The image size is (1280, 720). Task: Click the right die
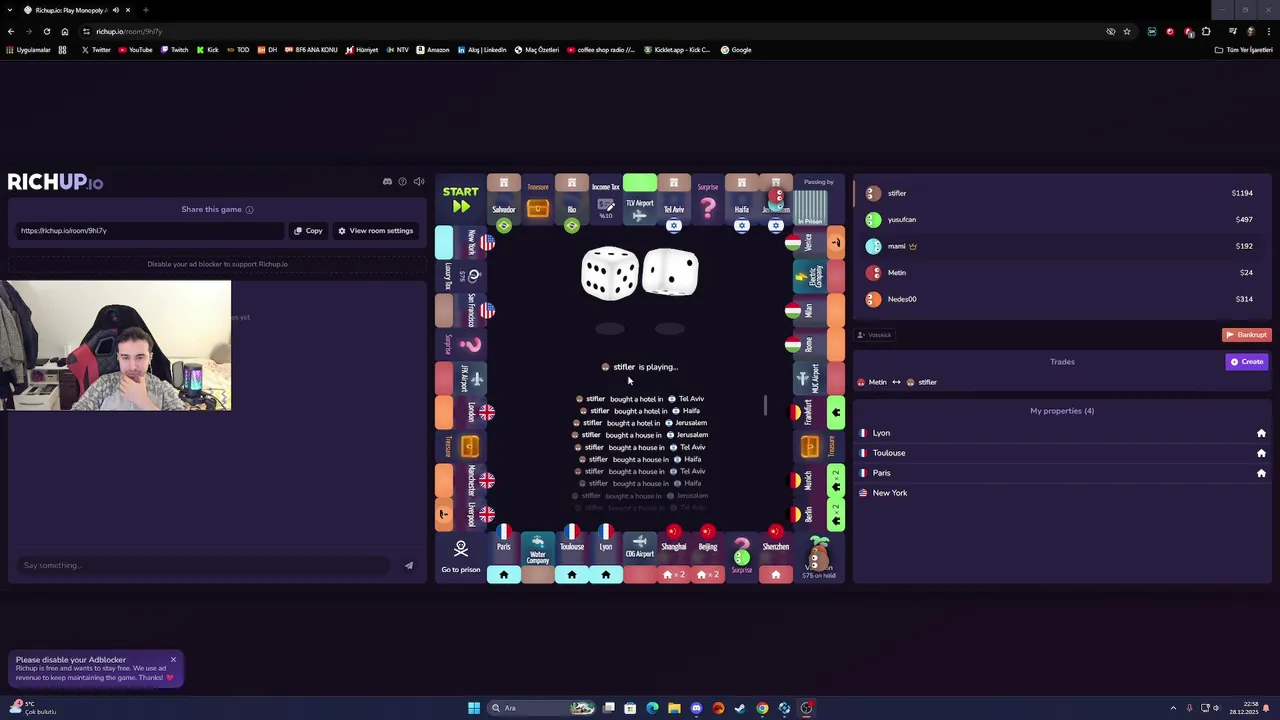670,273
